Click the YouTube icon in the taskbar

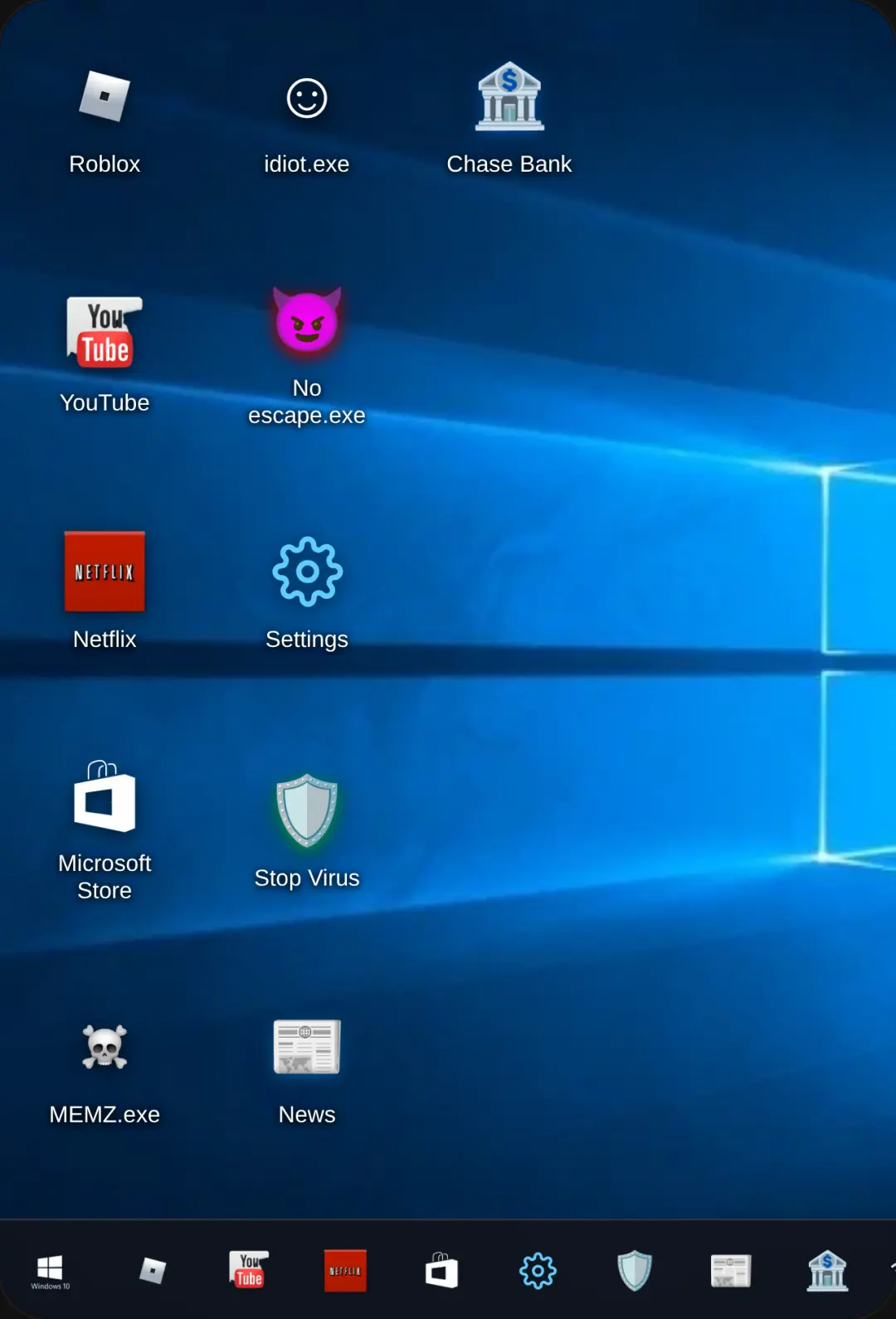coord(249,1269)
